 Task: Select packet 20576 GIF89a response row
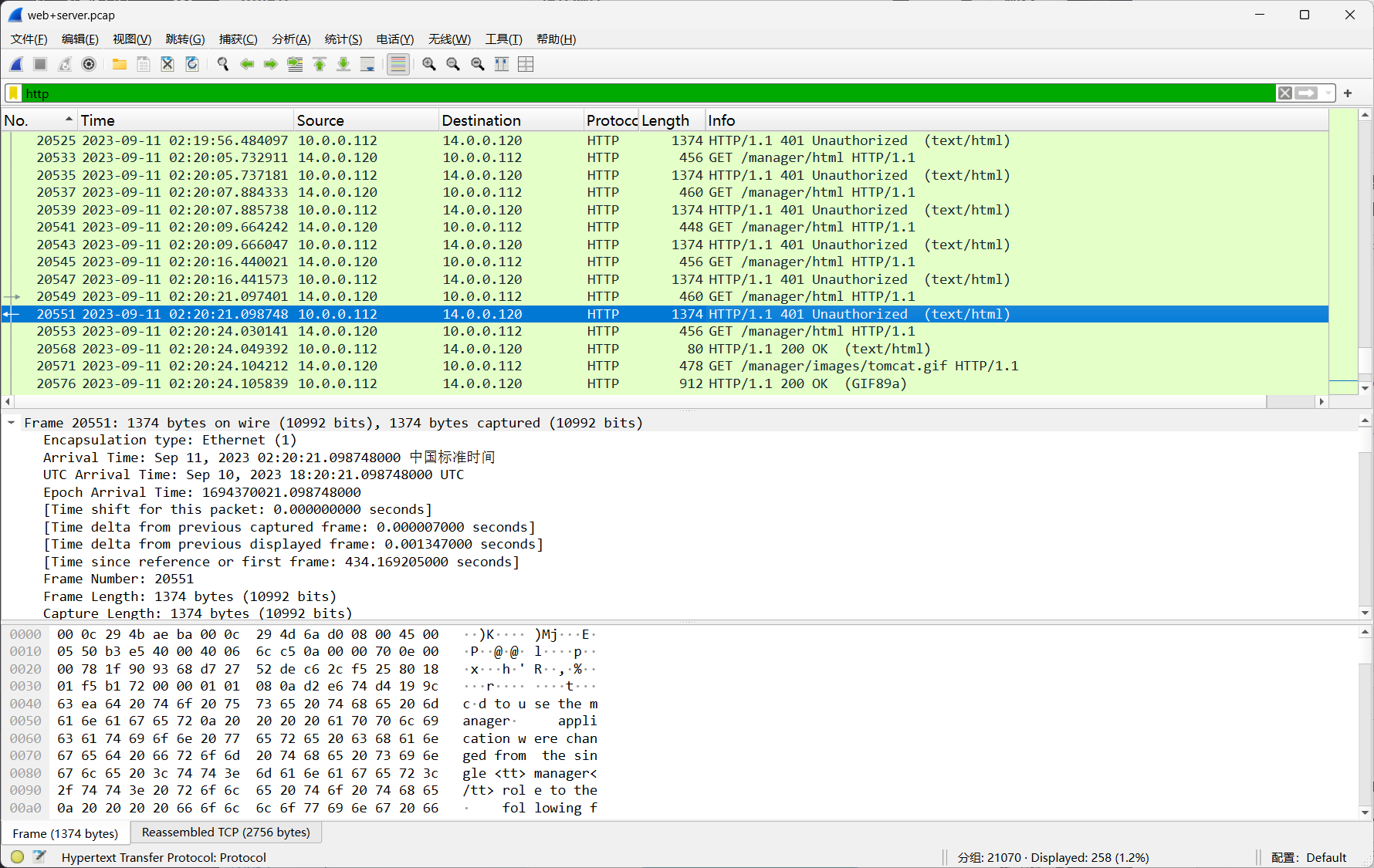[x=665, y=383]
